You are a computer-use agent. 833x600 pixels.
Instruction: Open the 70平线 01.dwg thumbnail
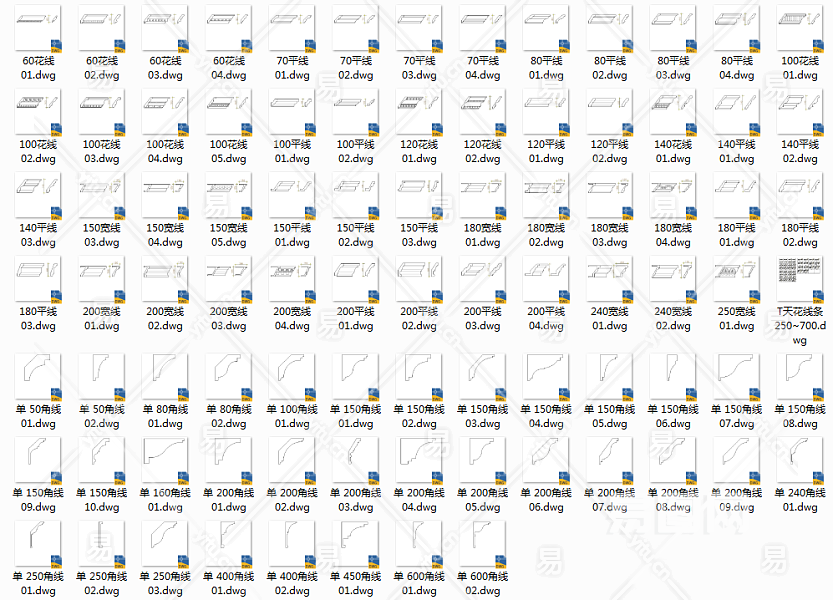point(292,29)
